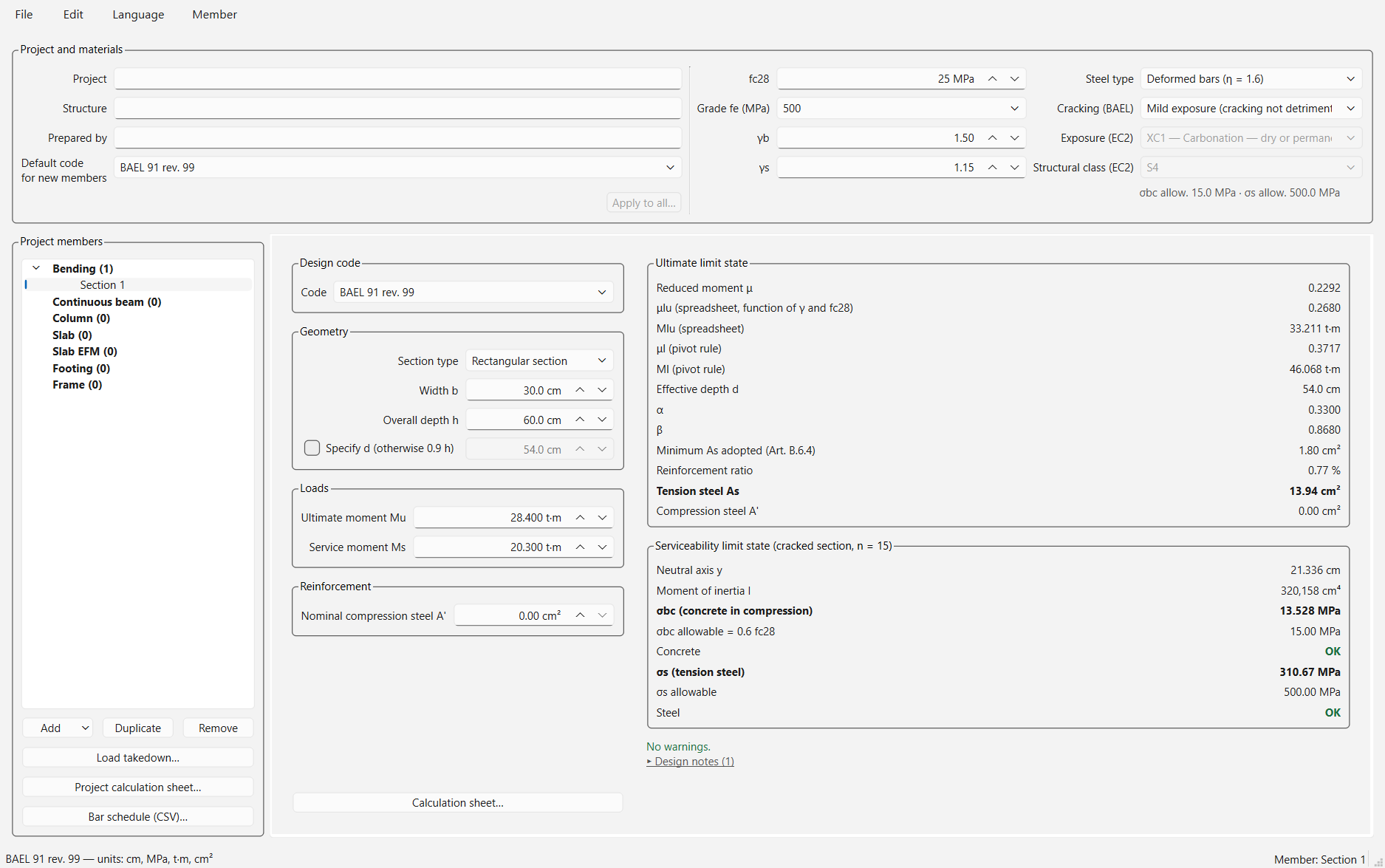
Task: Increase Nominal compression steel A' value
Action: 581,615
